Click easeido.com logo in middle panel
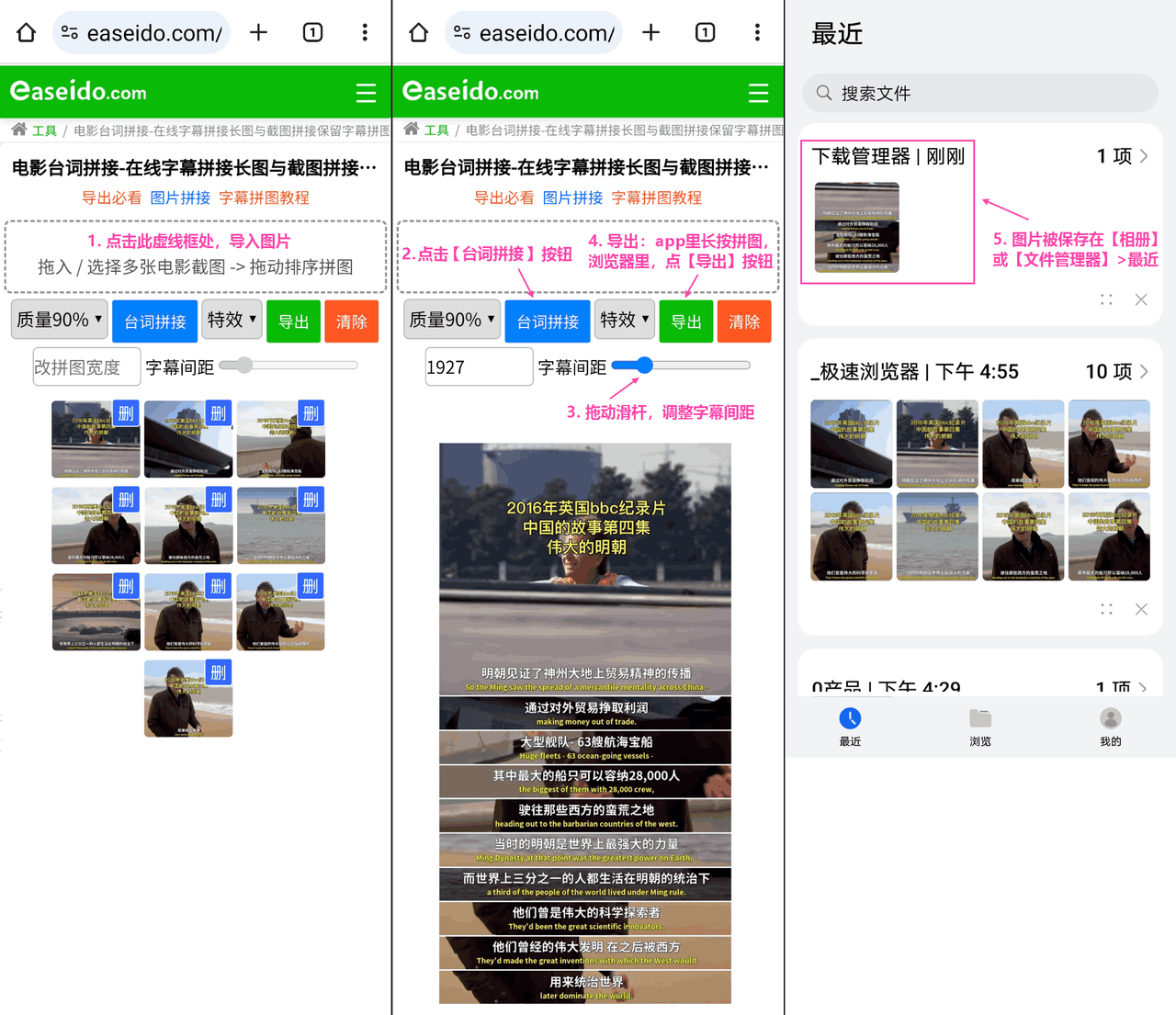Viewport: 1176px width, 1015px height. point(470,91)
